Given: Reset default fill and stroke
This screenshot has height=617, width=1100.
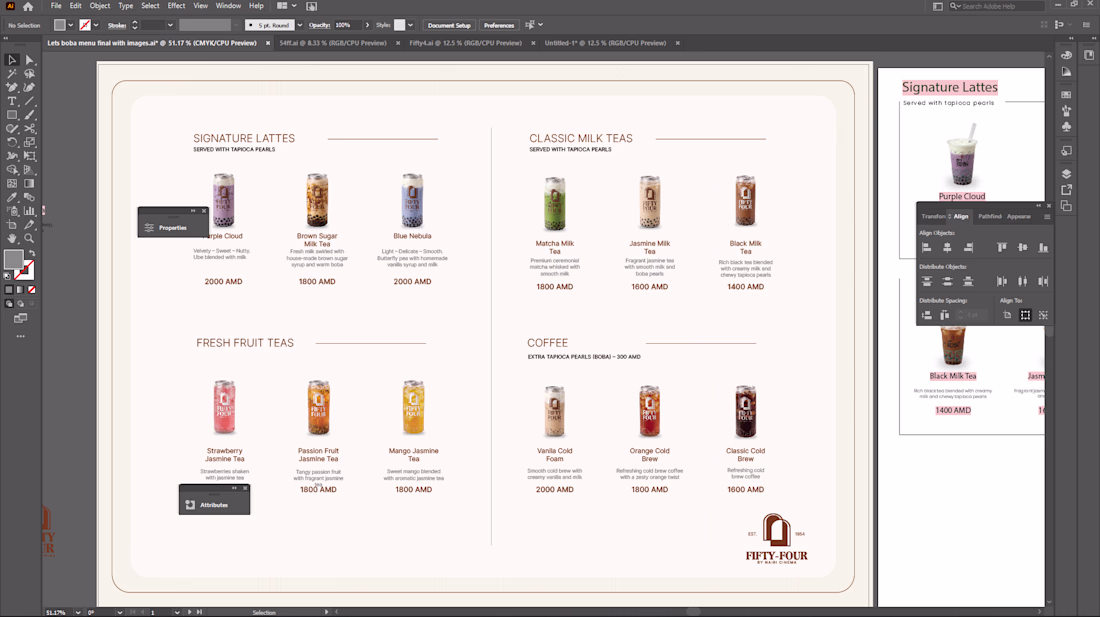Looking at the screenshot, I should [8, 276].
